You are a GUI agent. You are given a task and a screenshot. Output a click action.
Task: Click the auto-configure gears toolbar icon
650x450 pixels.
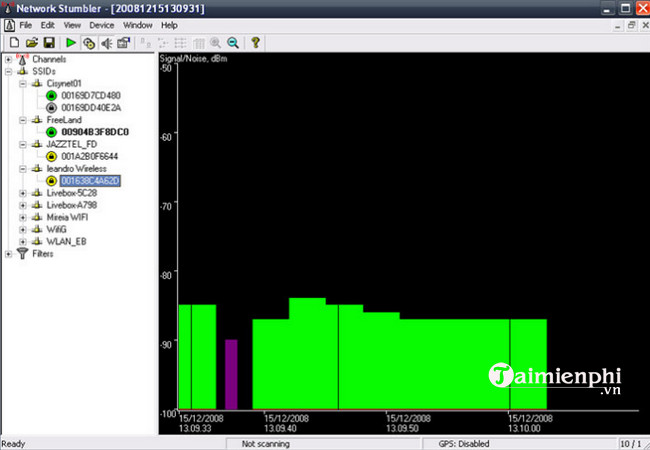click(x=89, y=43)
